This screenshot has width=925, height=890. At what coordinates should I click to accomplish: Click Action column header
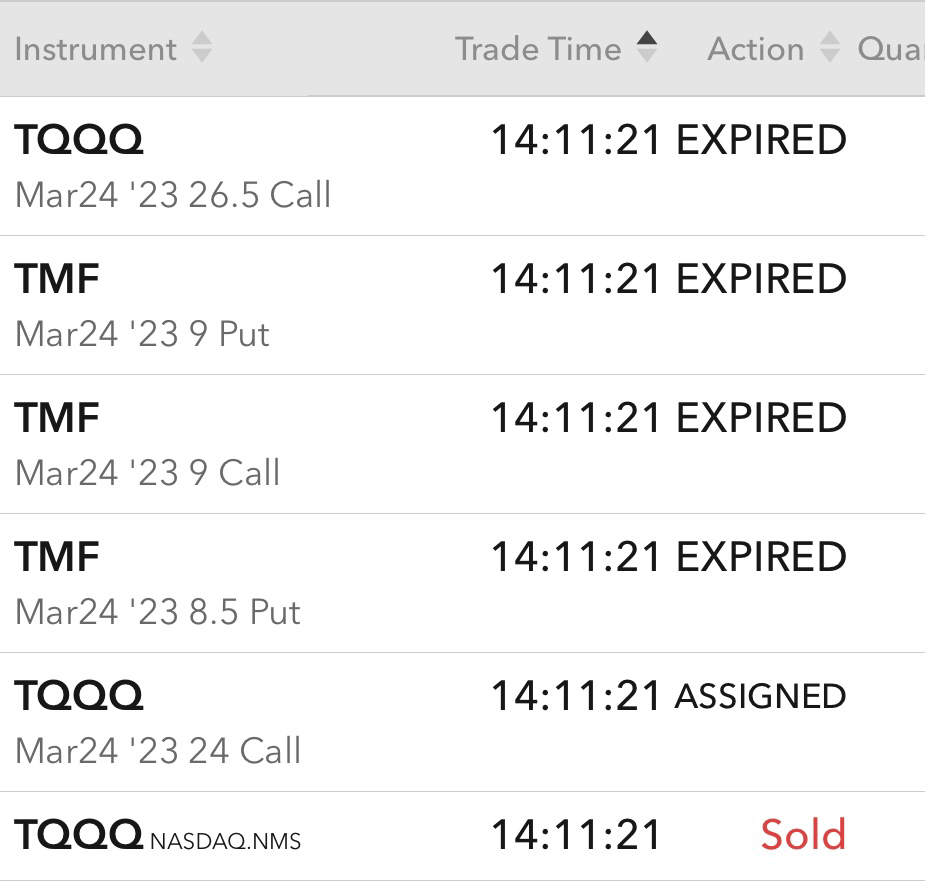click(756, 49)
